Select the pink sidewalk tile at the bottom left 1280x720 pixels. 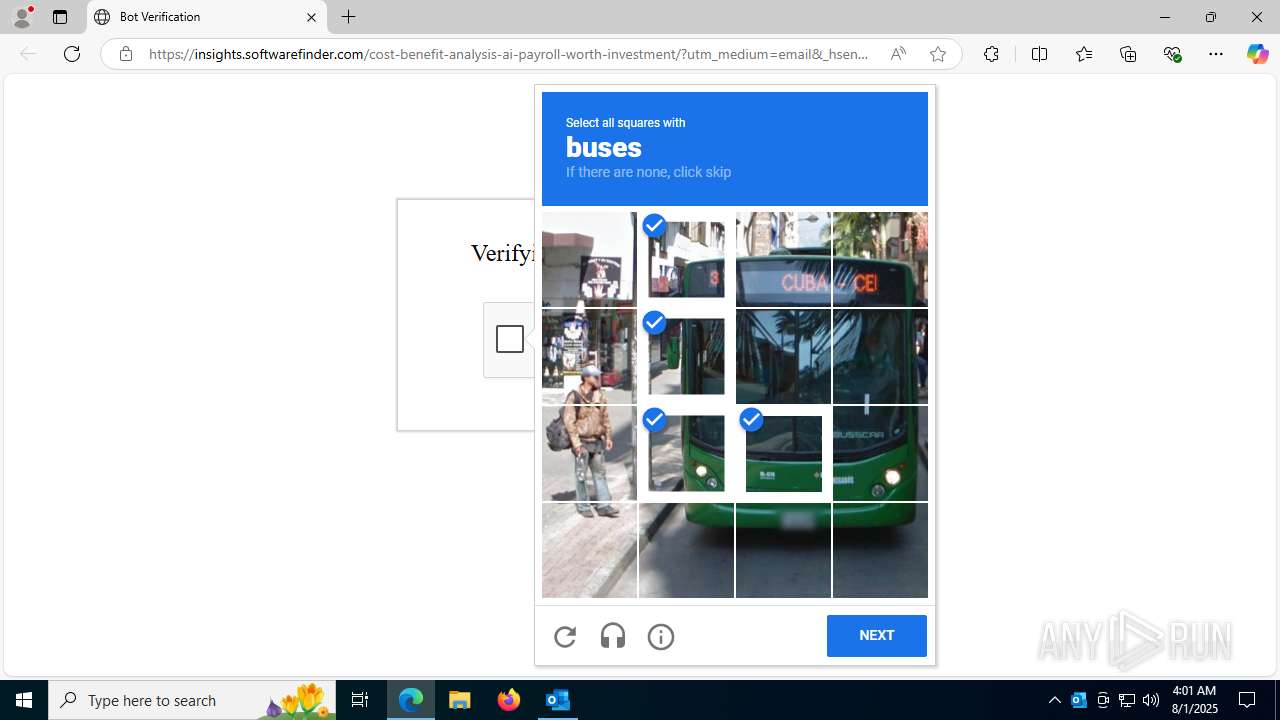pyautogui.click(x=589, y=550)
